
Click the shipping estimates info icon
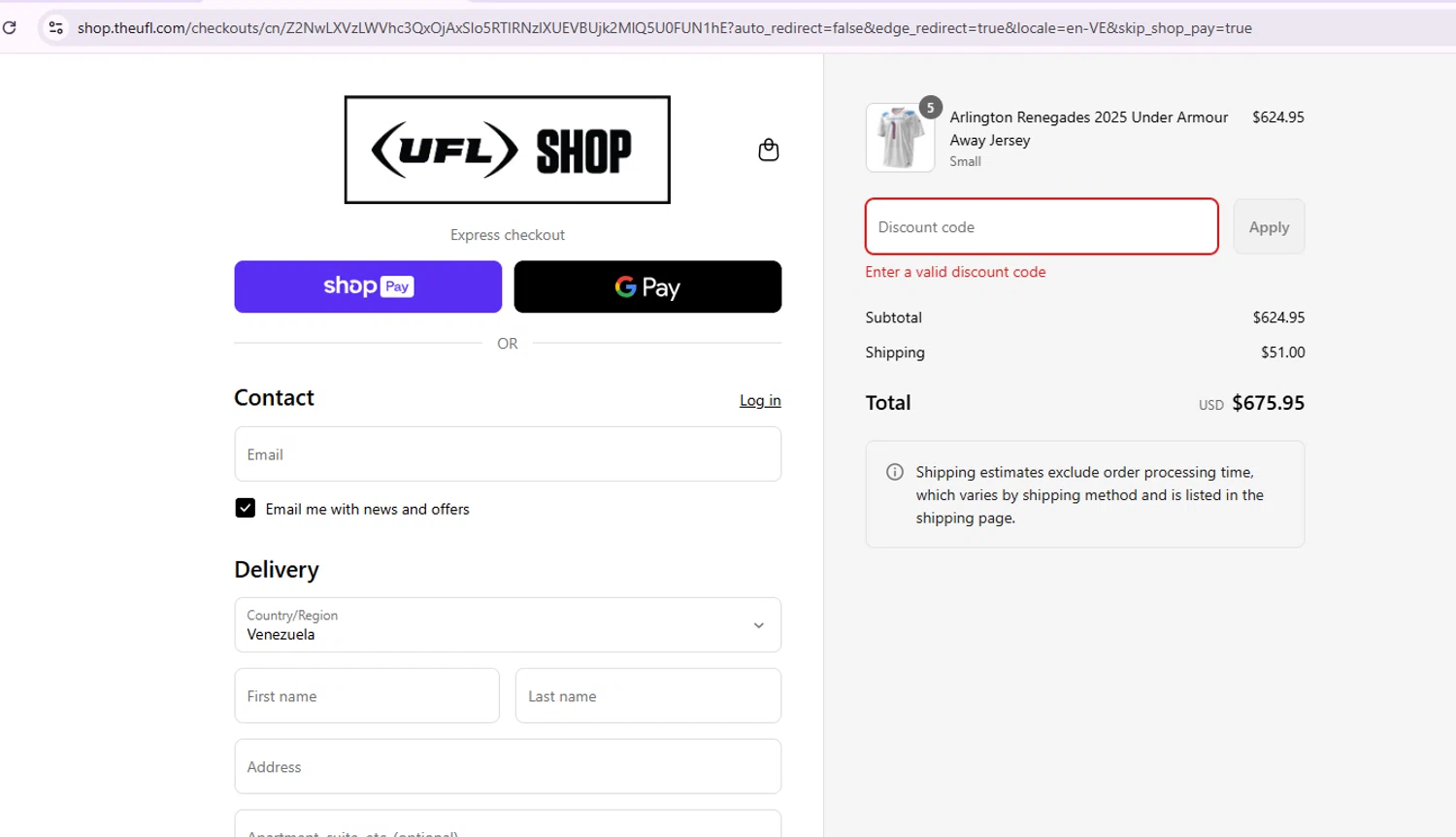[895, 472]
